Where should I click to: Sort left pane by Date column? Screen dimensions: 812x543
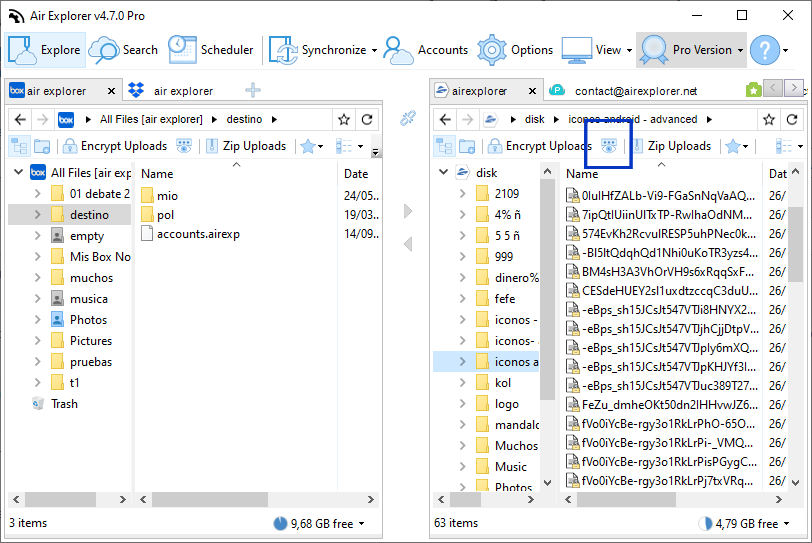(356, 174)
